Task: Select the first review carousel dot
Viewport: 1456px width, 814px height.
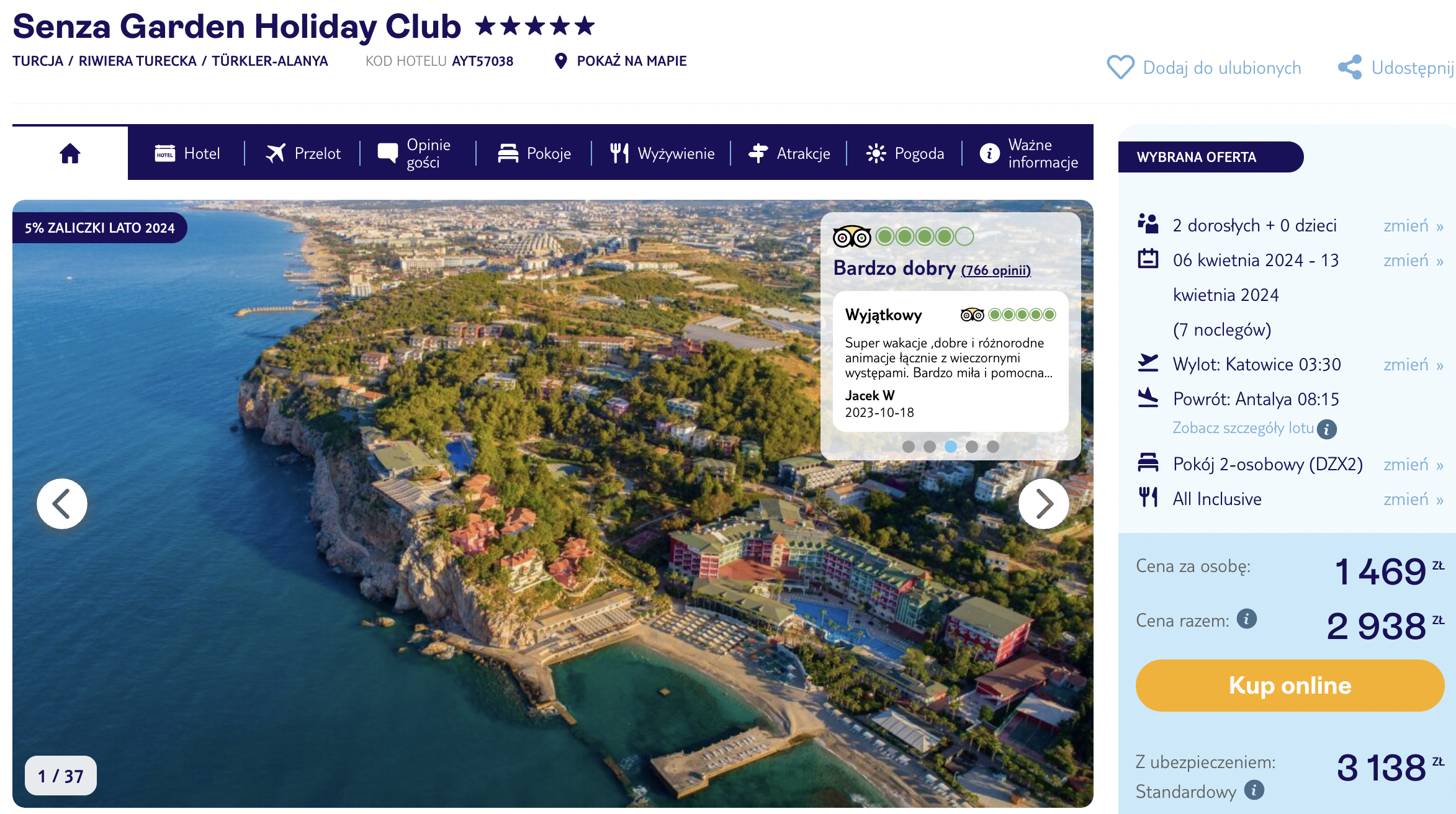Action: pyautogui.click(x=909, y=446)
